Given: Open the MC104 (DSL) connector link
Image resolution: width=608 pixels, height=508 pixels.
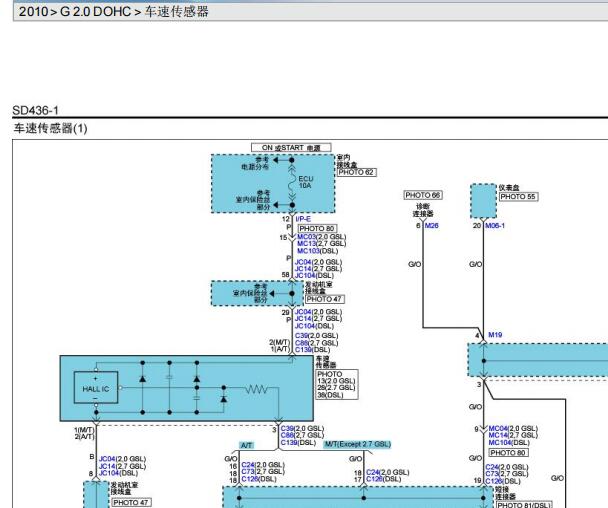Looking at the screenshot, I should coord(500,442).
